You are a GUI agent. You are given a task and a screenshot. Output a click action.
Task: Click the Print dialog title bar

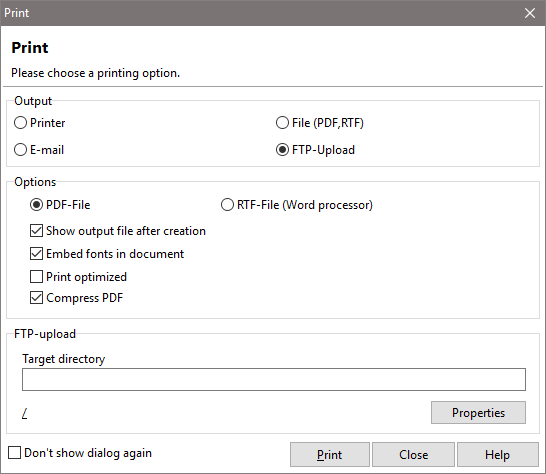261,13
